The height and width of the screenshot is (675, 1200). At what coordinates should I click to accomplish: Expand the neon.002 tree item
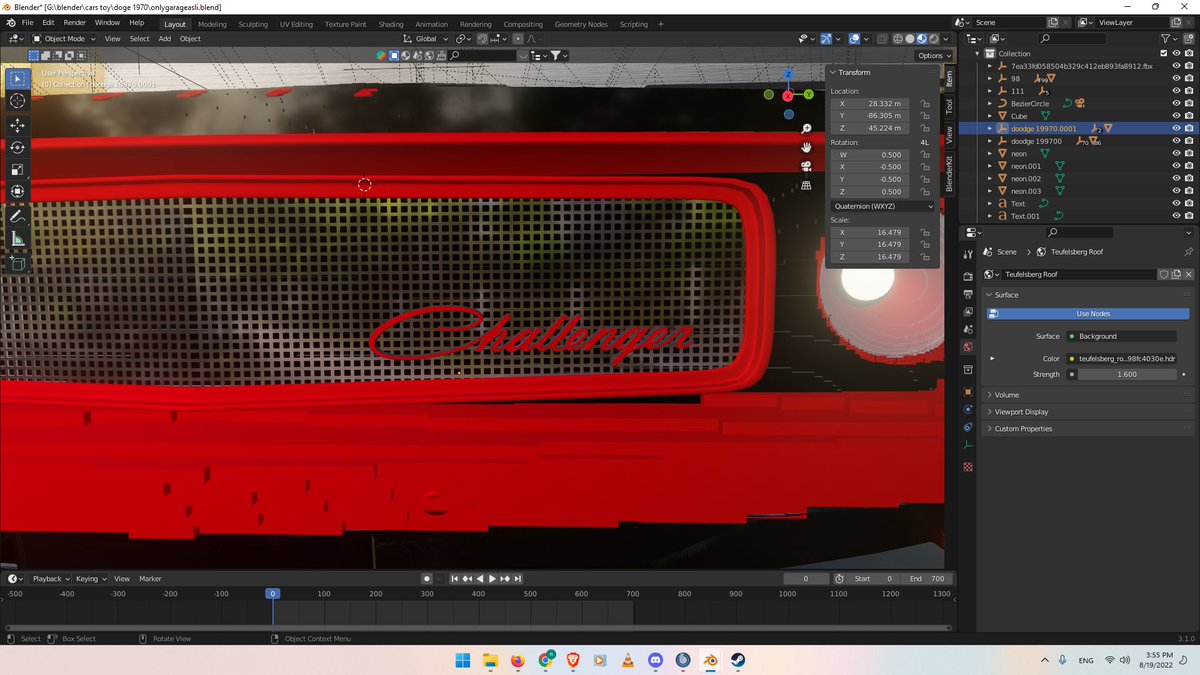point(990,178)
